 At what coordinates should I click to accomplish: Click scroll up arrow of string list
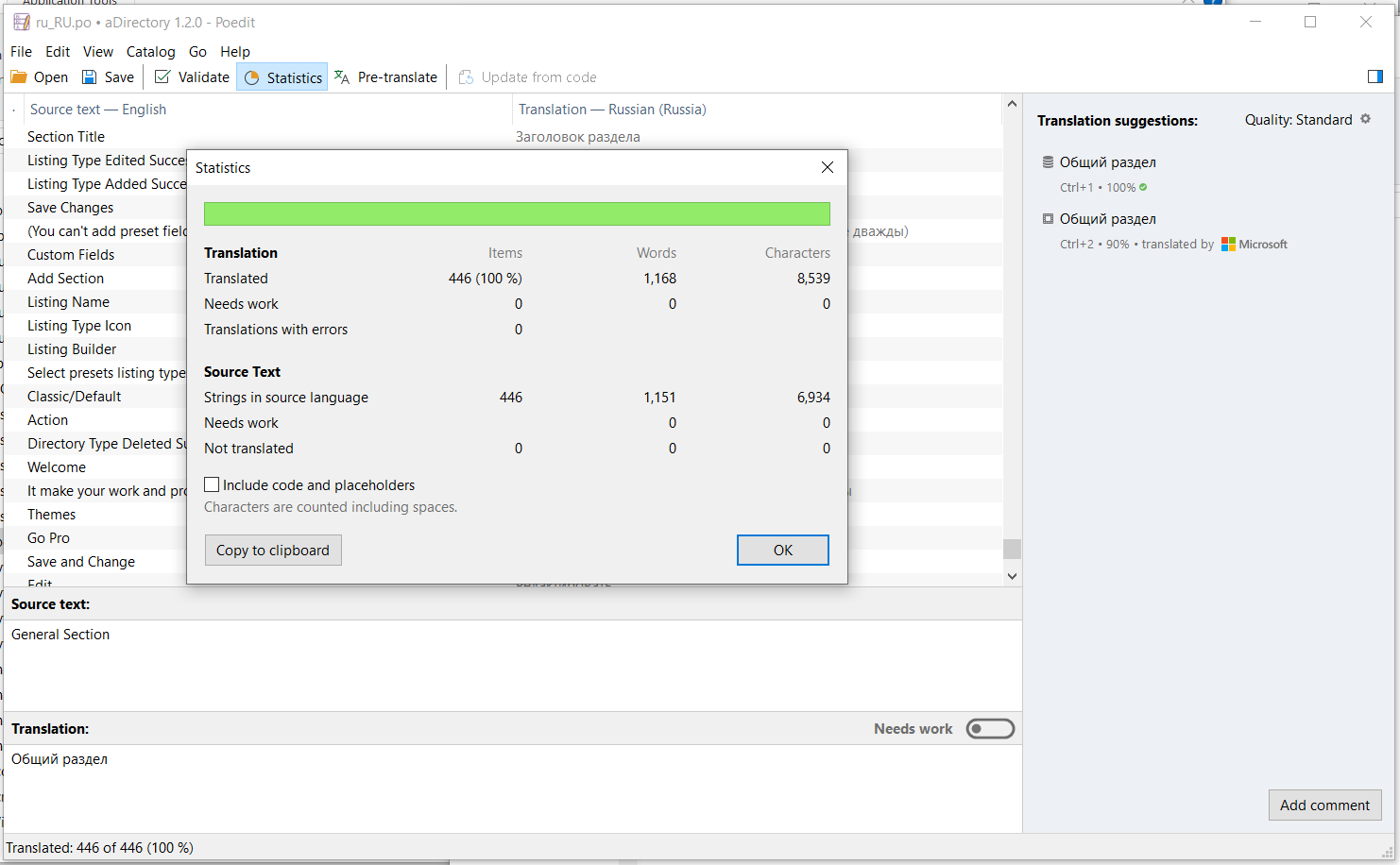(x=1012, y=104)
